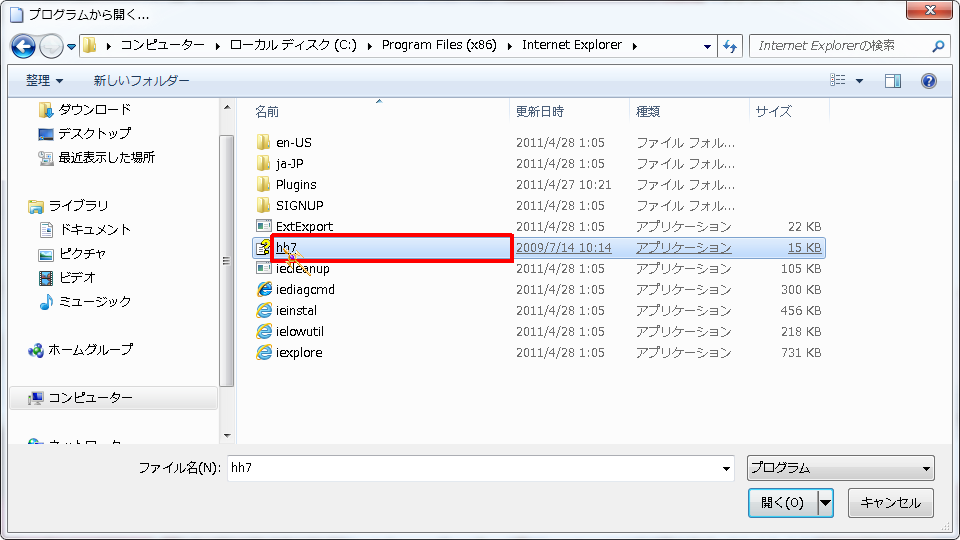The image size is (960, 540).
Task: Select the iediagcmd application icon
Action: point(263,290)
